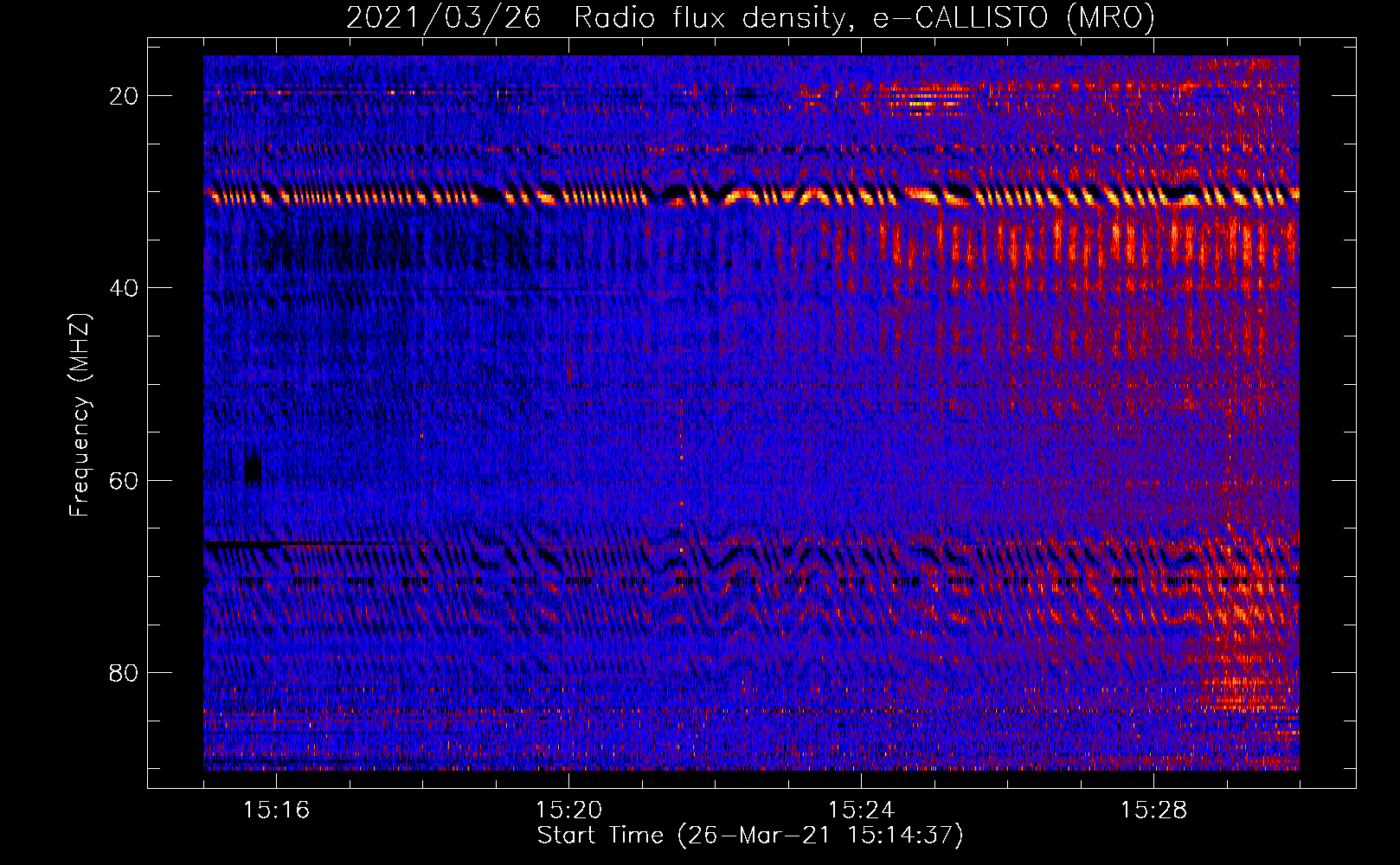The image size is (1400, 865).
Task: Click the '80' frequency axis label
Action: [x=124, y=672]
